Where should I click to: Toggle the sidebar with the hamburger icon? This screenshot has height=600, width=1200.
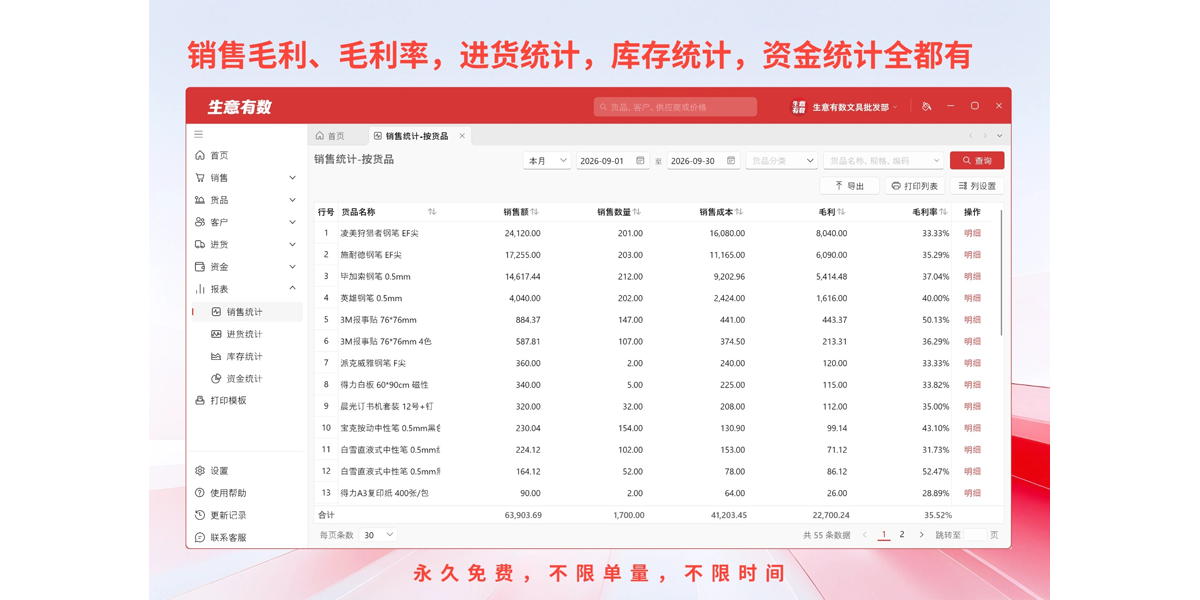[x=199, y=134]
